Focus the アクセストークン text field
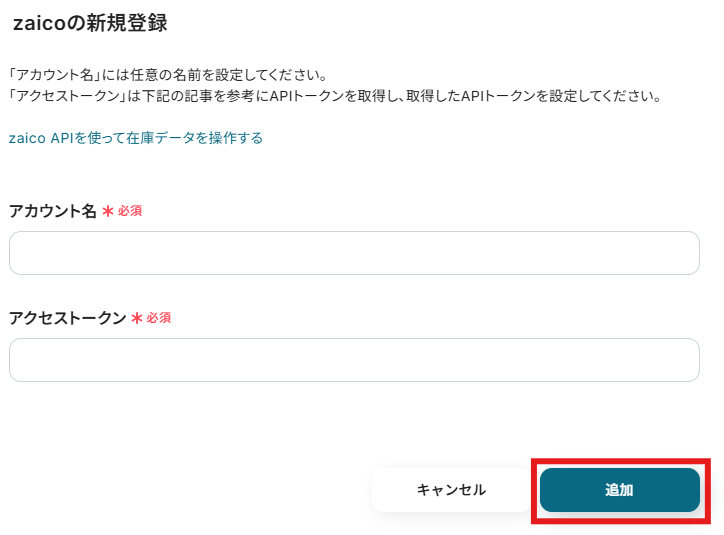The image size is (724, 535). (354, 360)
